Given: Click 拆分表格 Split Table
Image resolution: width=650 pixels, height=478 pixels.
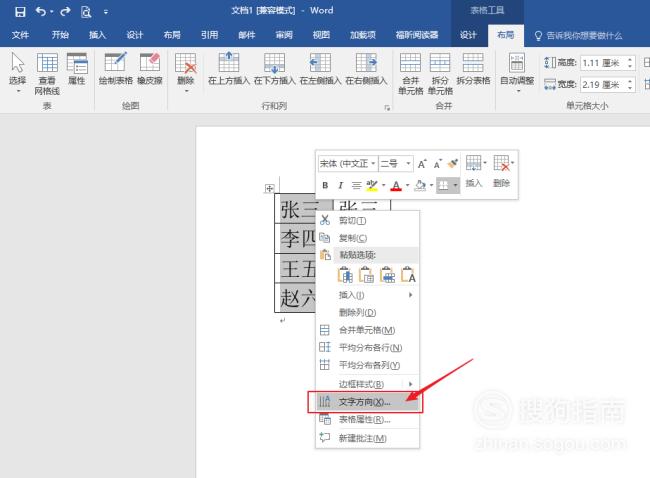Looking at the screenshot, I should [x=473, y=69].
